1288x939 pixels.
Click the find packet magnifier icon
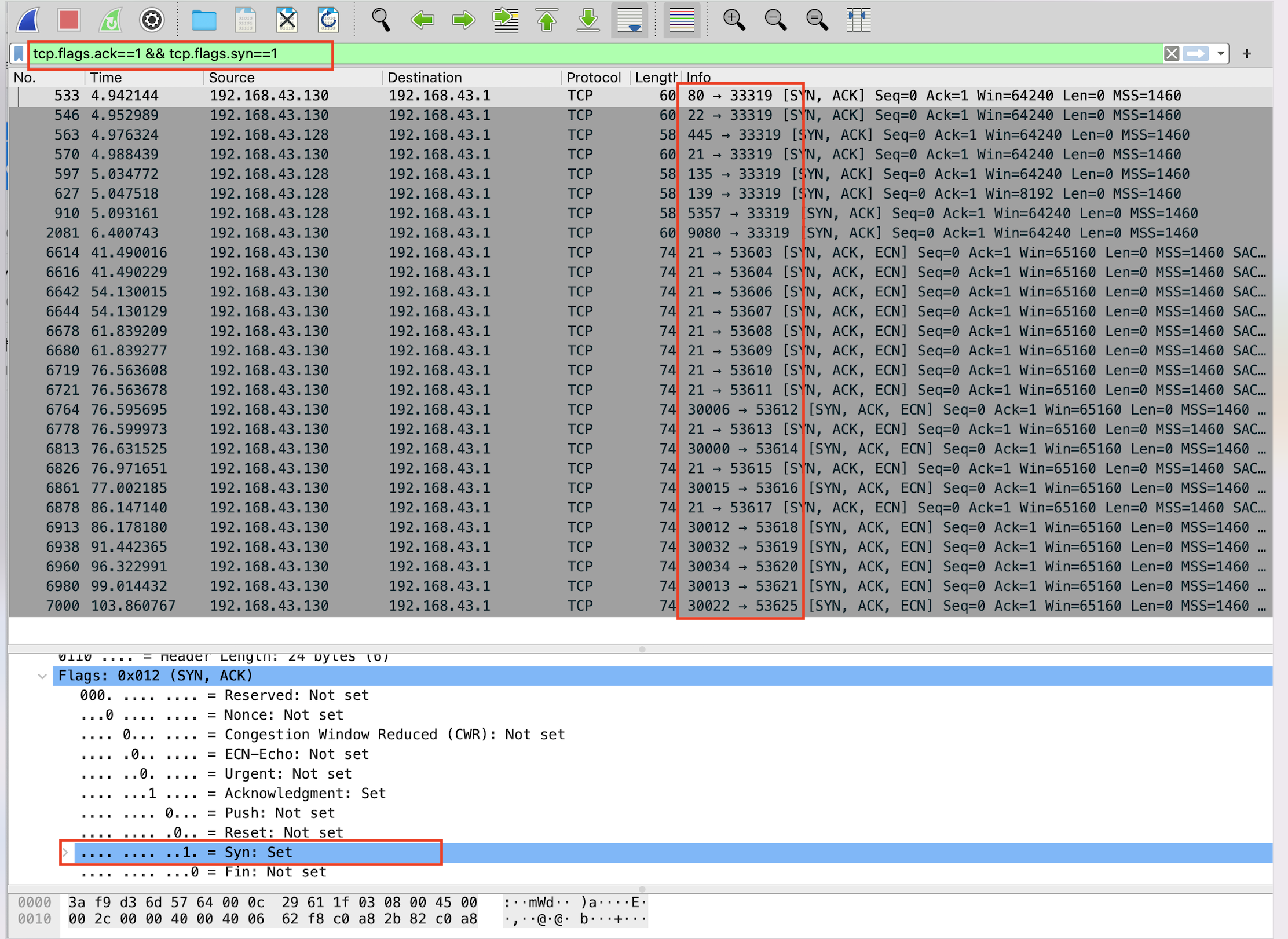380,20
